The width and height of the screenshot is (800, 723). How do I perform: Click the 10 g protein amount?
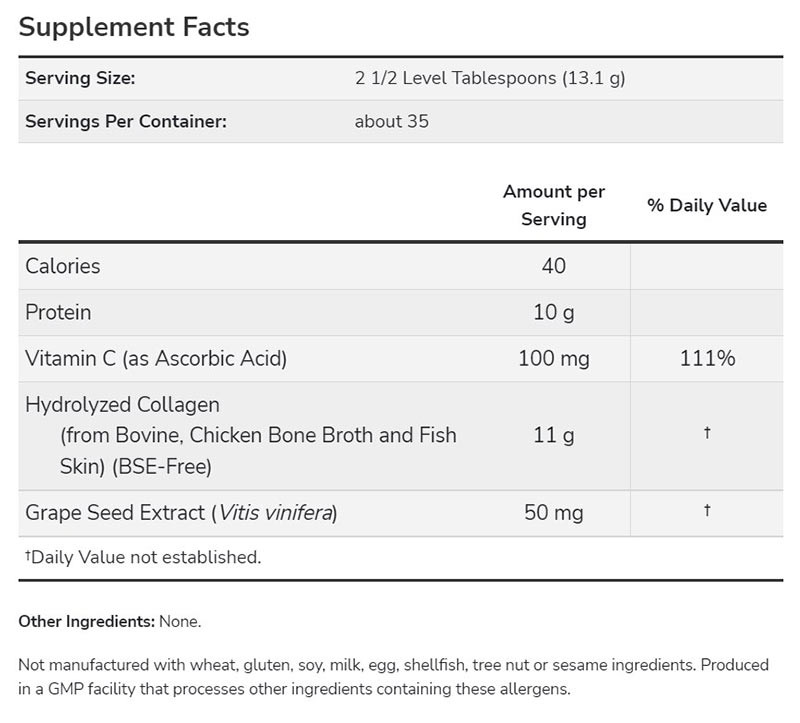coord(553,312)
